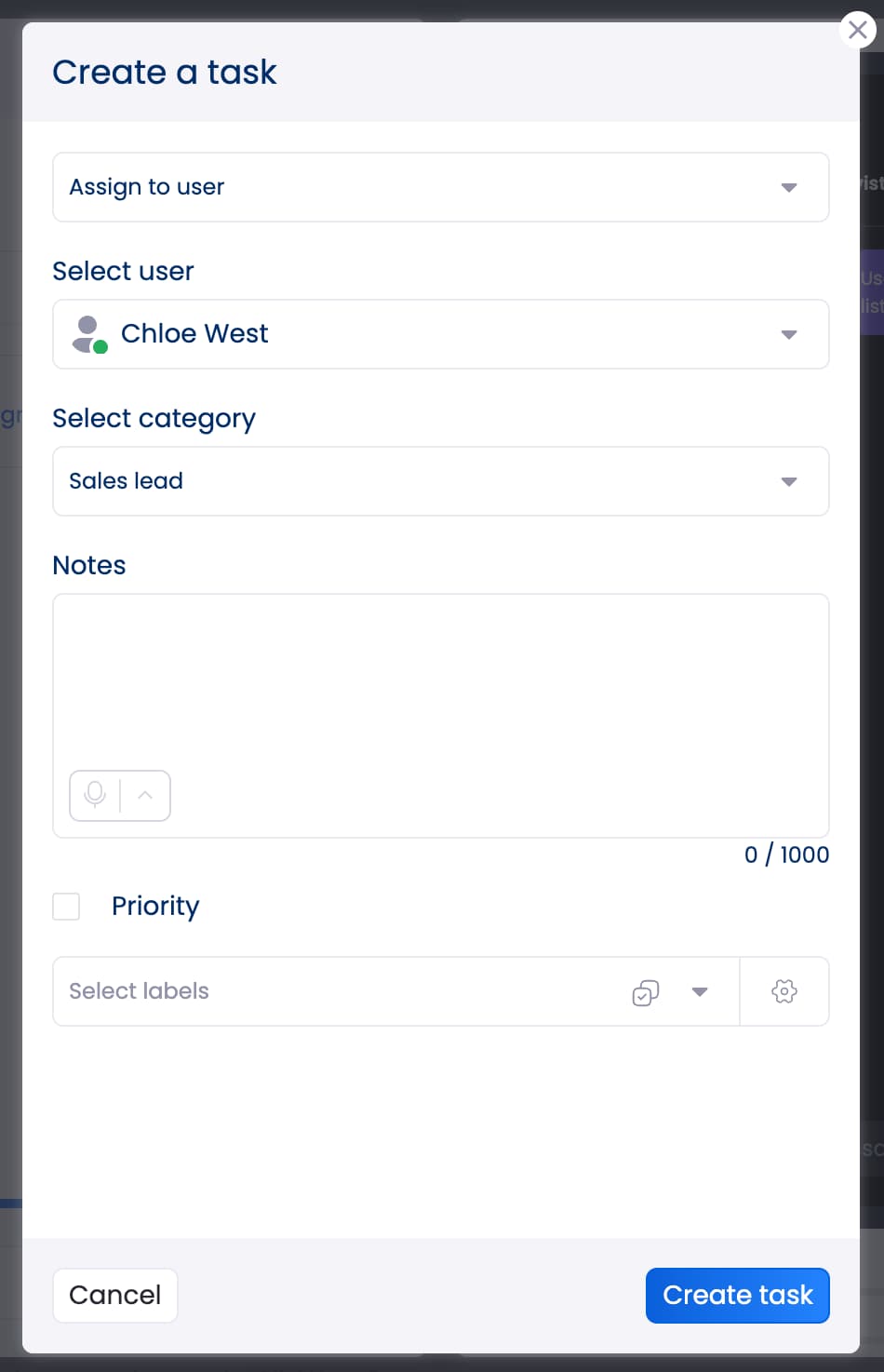
Task: Click the chevron-up icon beside the microphone
Action: pyautogui.click(x=144, y=795)
